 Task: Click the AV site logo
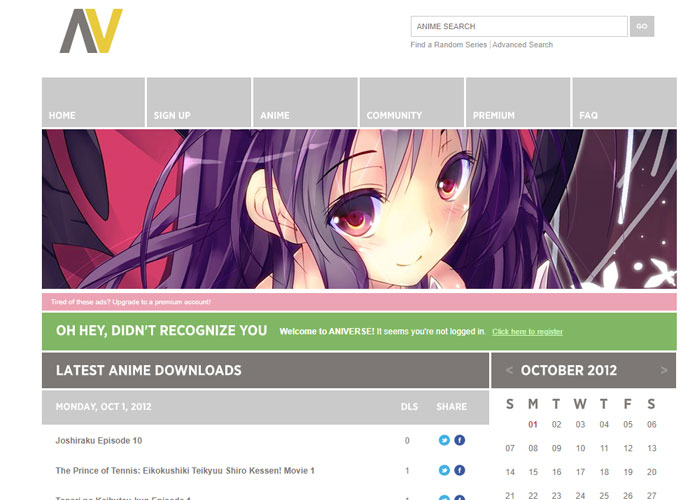pos(91,31)
